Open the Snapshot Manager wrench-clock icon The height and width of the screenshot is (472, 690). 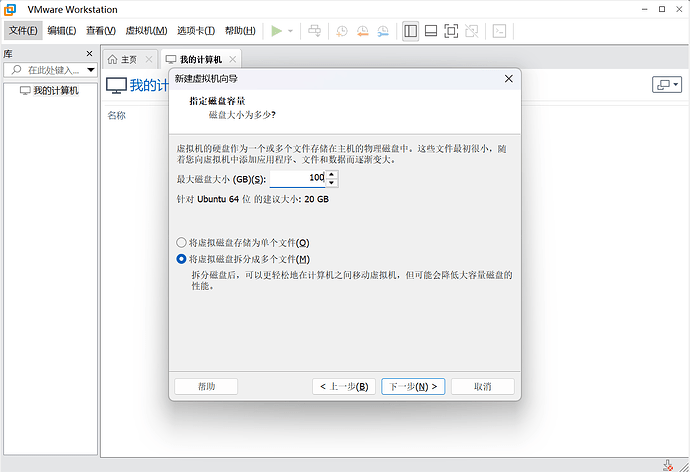(x=383, y=31)
